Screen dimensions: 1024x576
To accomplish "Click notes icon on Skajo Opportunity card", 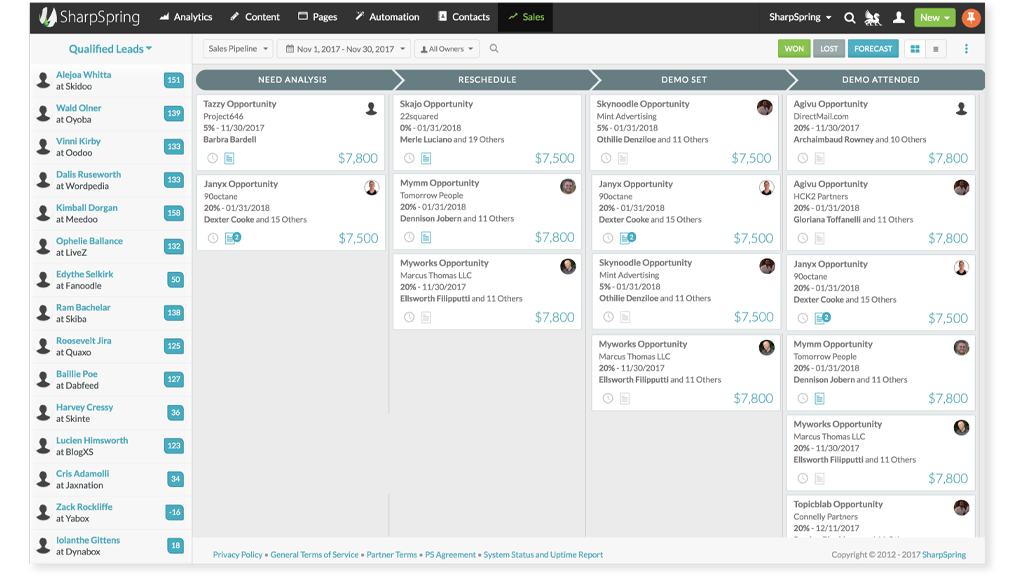I will pos(426,158).
